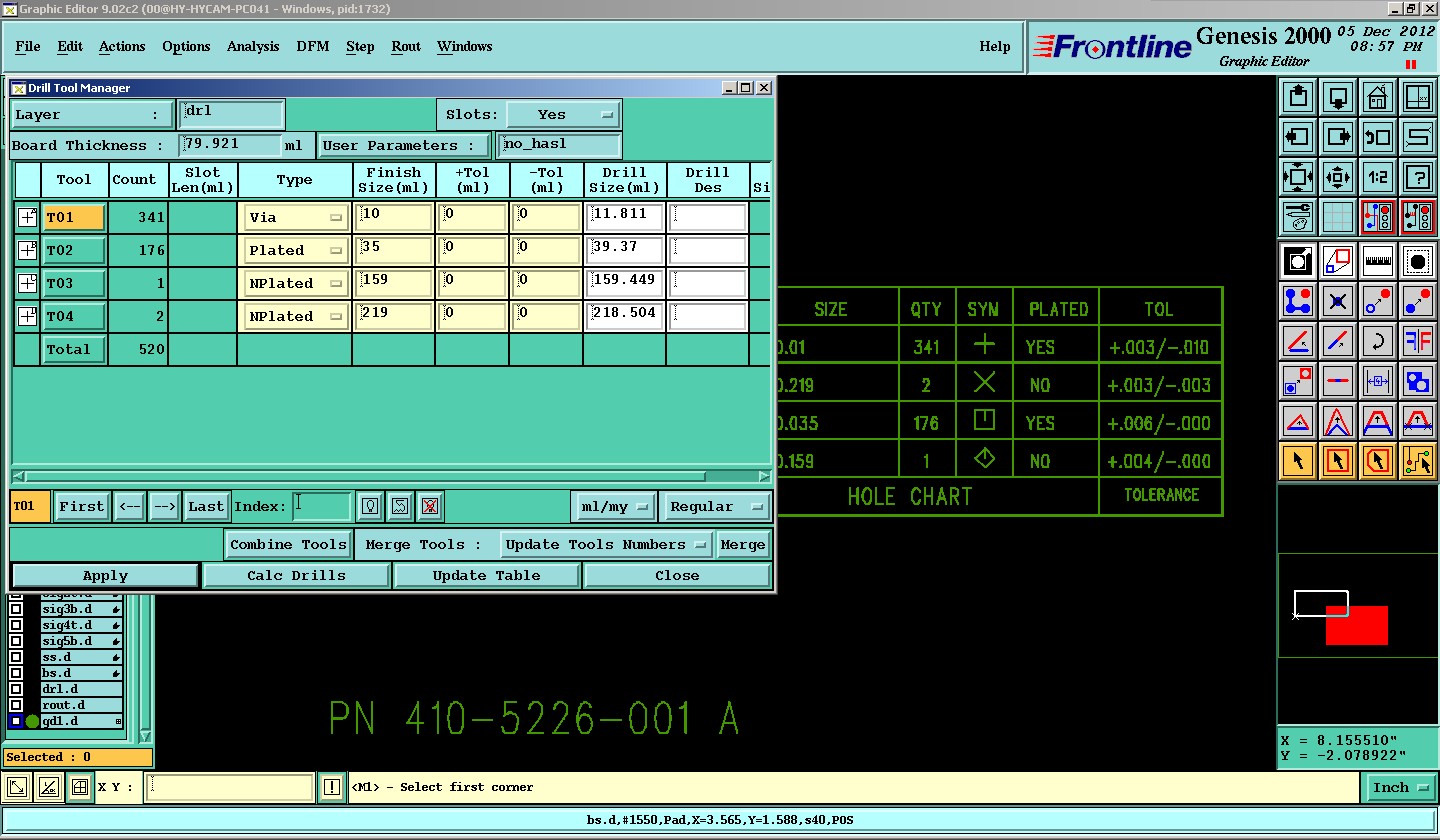Open the Slots Yes dropdown
The image size is (1440, 840).
(562, 115)
